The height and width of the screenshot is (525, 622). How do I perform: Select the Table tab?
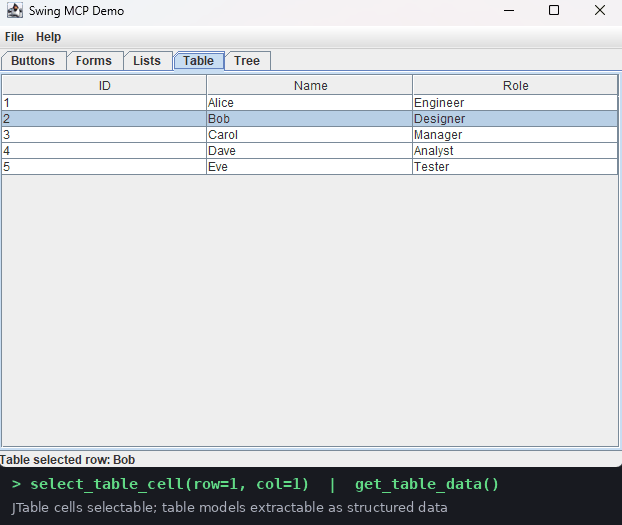click(x=198, y=61)
